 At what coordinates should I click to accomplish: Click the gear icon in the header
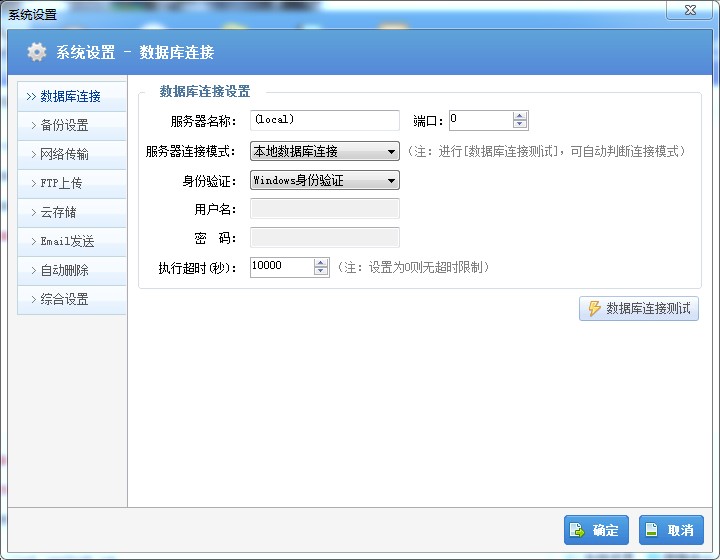coord(36,52)
